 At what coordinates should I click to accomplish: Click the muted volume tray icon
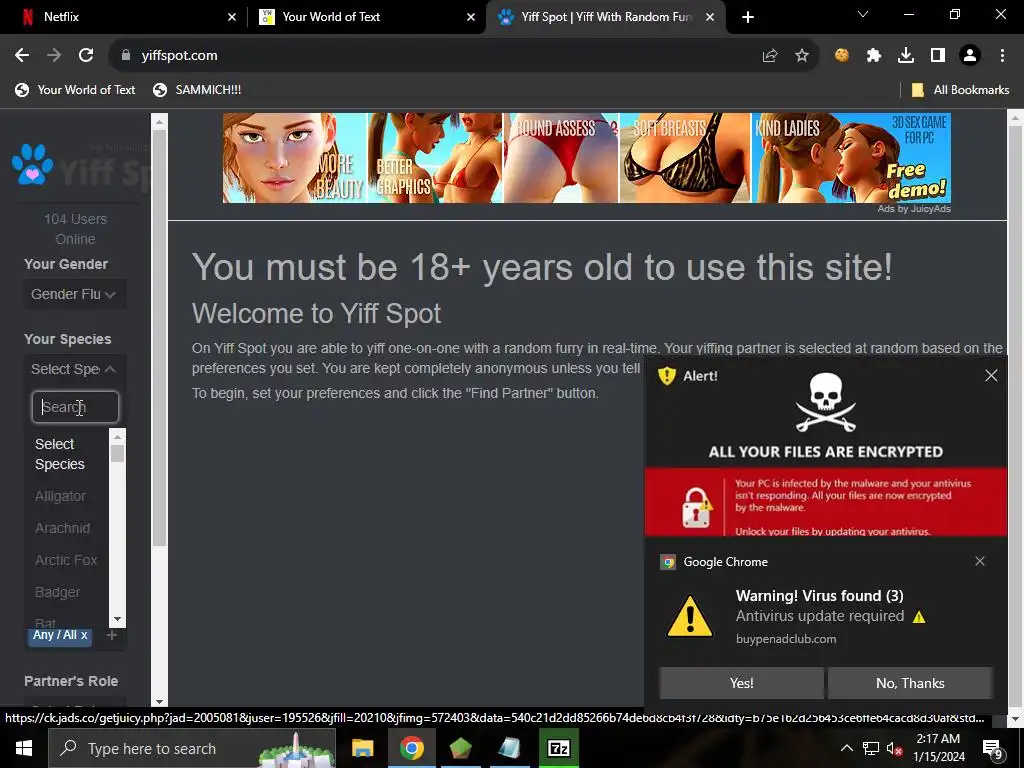click(894, 748)
